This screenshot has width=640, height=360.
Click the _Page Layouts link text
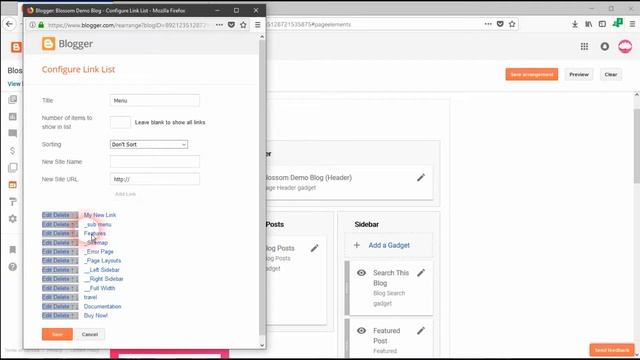click(102, 261)
